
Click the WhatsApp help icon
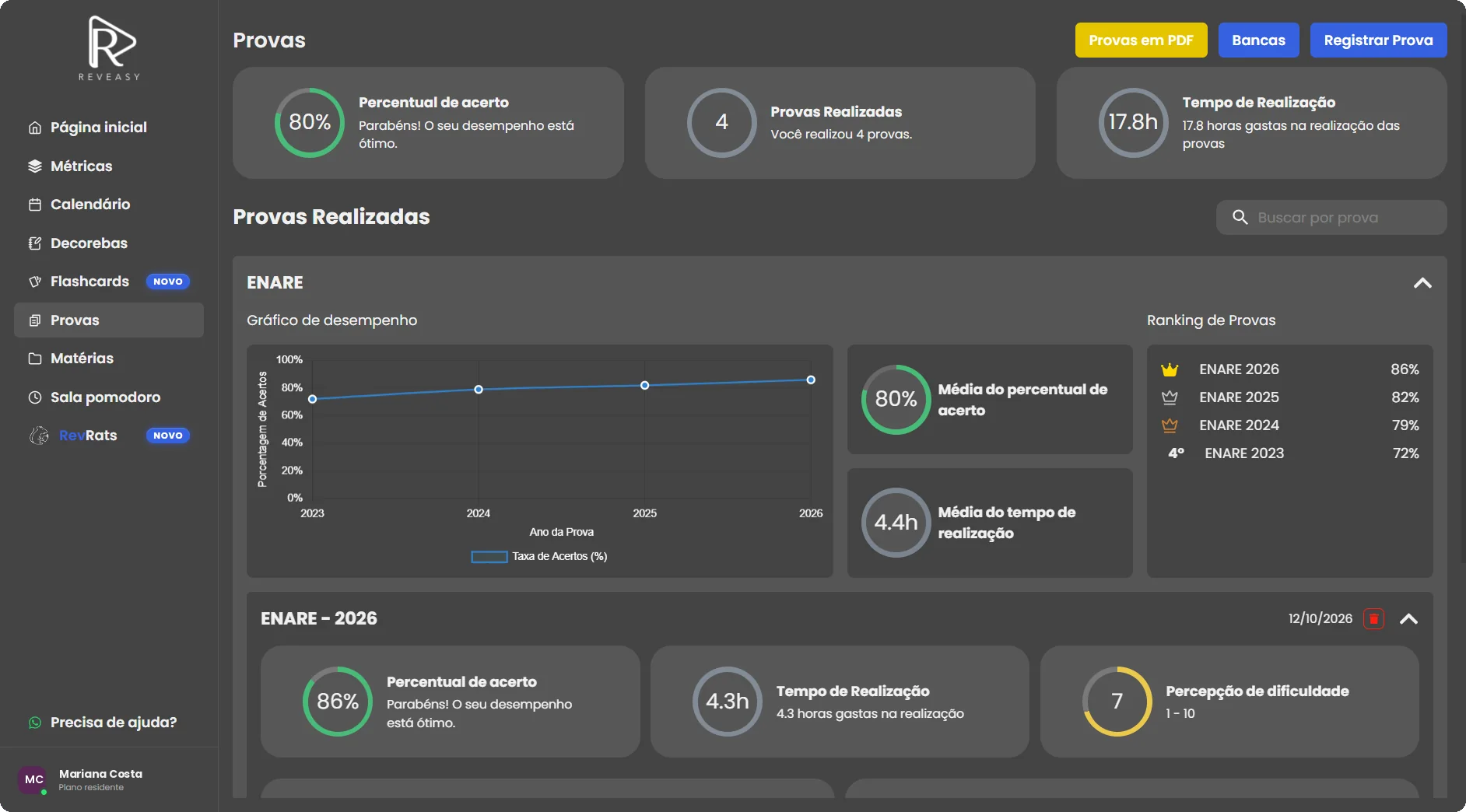[35, 723]
